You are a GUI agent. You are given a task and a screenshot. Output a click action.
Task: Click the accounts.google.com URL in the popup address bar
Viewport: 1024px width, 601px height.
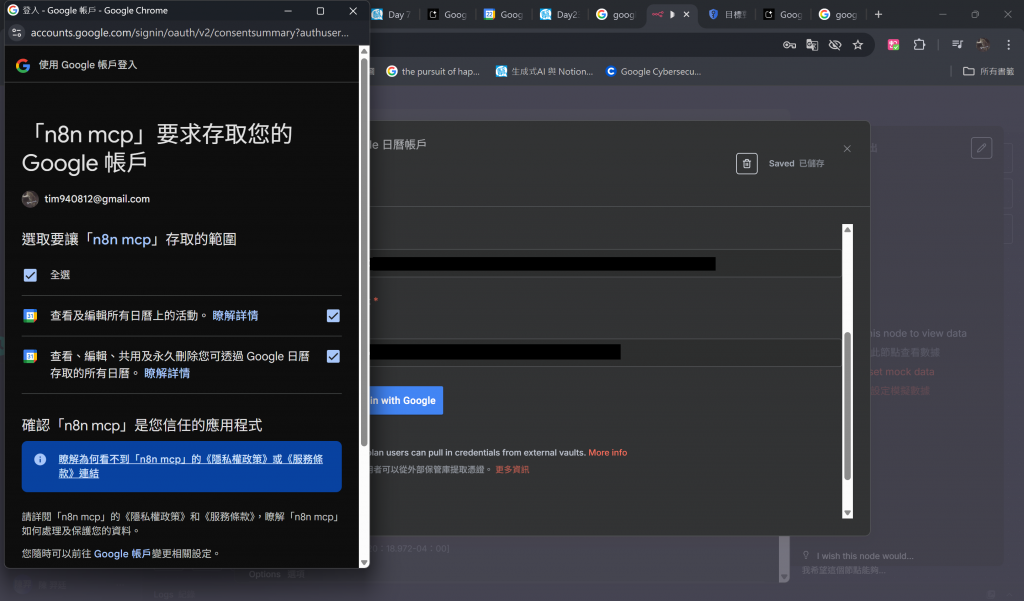(x=189, y=33)
